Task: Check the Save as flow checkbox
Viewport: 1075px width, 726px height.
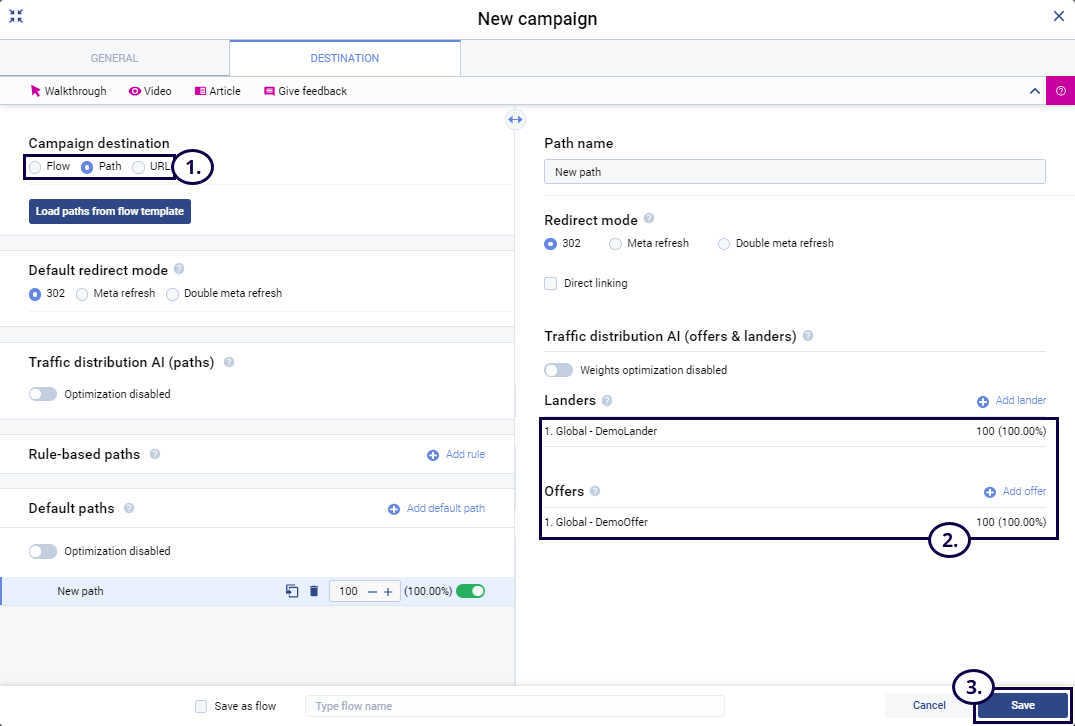Action: [202, 706]
